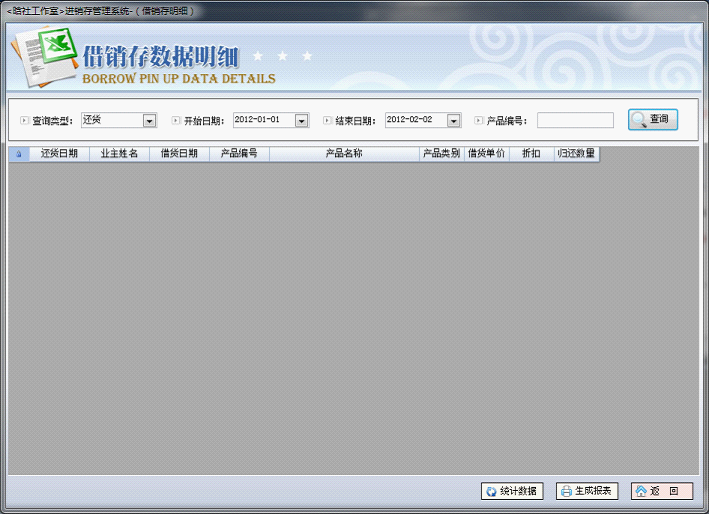The height and width of the screenshot is (514, 709).
Task: Click the 折扣 column header
Action: 532,154
